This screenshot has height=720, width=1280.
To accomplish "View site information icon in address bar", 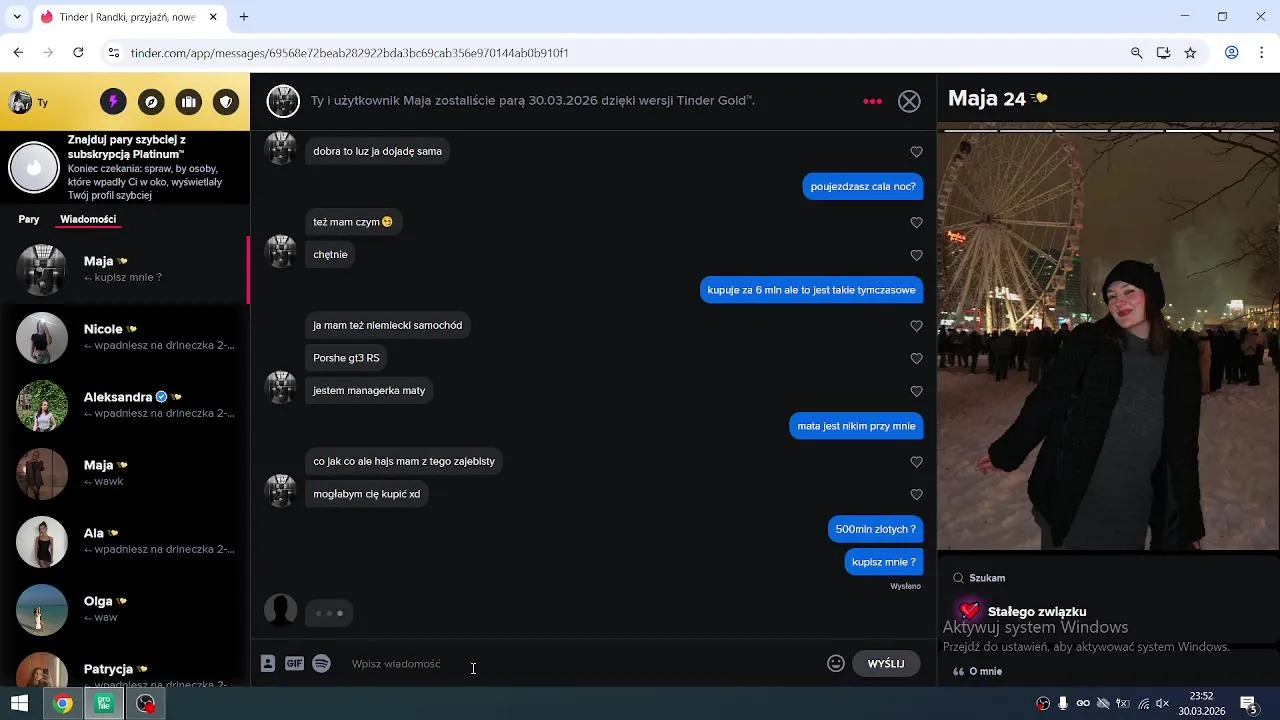I will [114, 52].
